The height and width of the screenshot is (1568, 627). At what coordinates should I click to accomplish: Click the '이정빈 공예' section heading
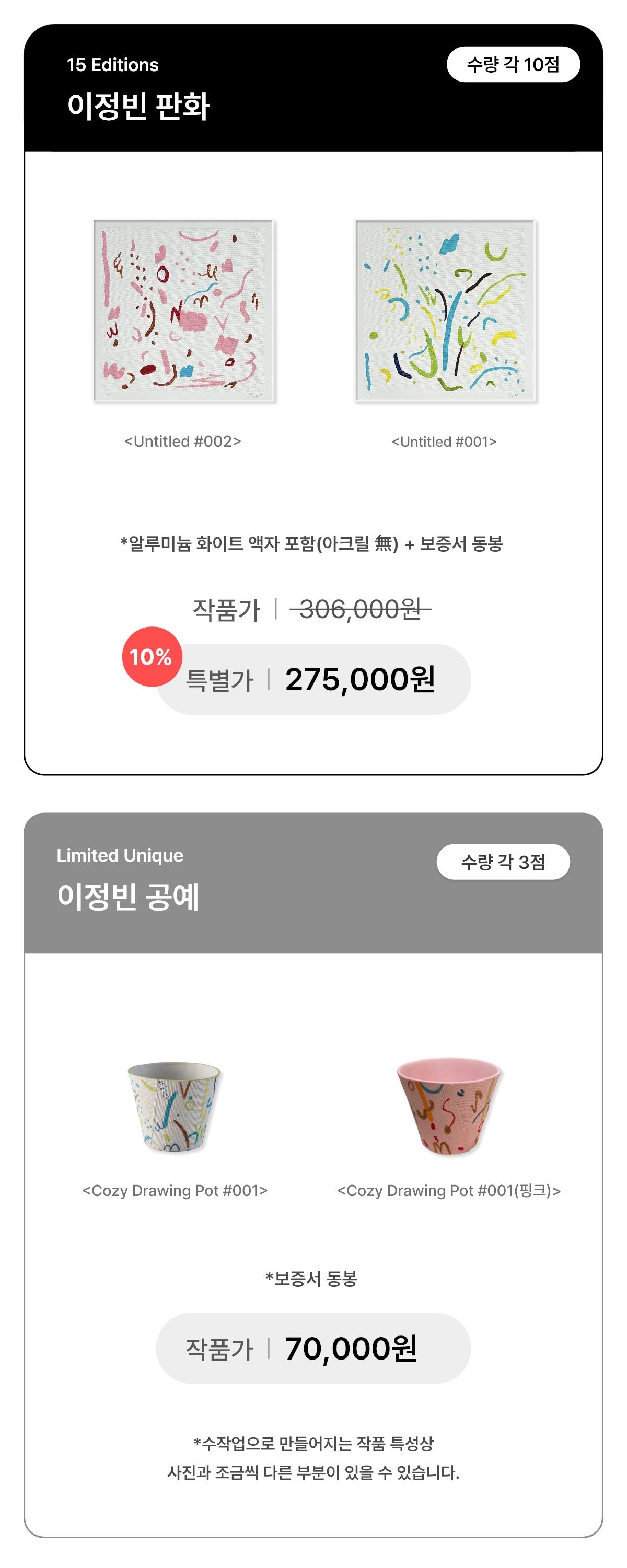click(128, 897)
